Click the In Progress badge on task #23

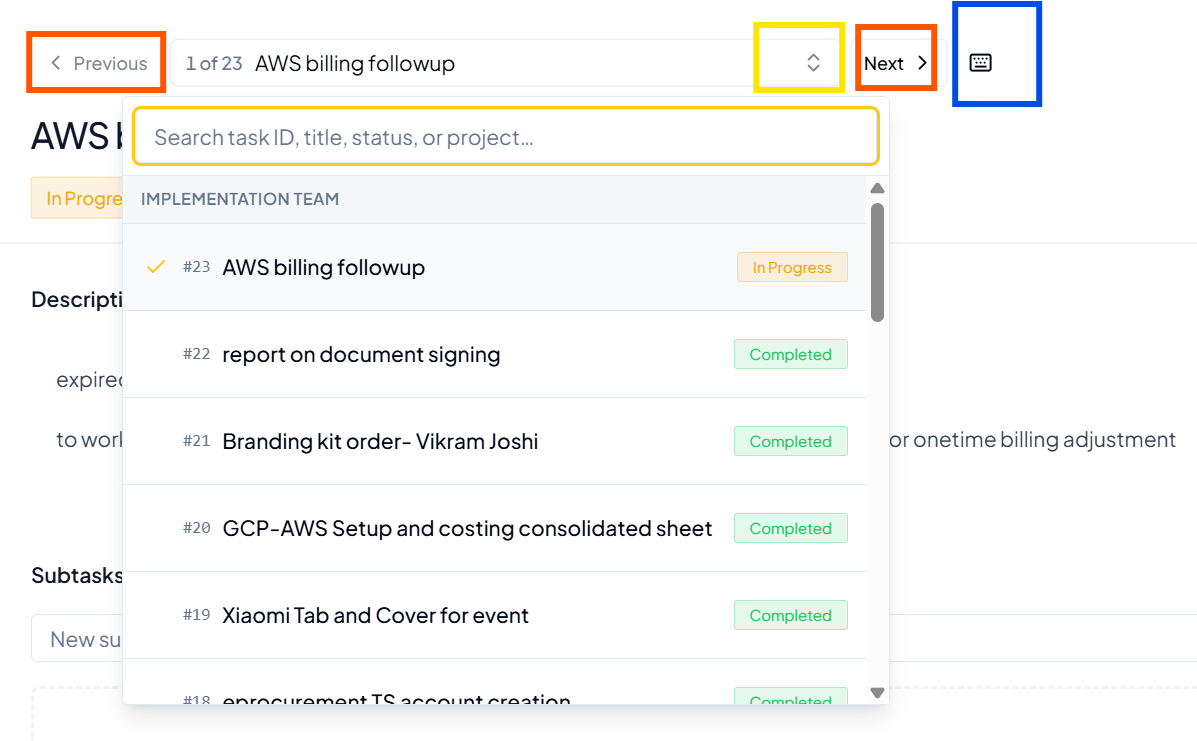point(792,267)
